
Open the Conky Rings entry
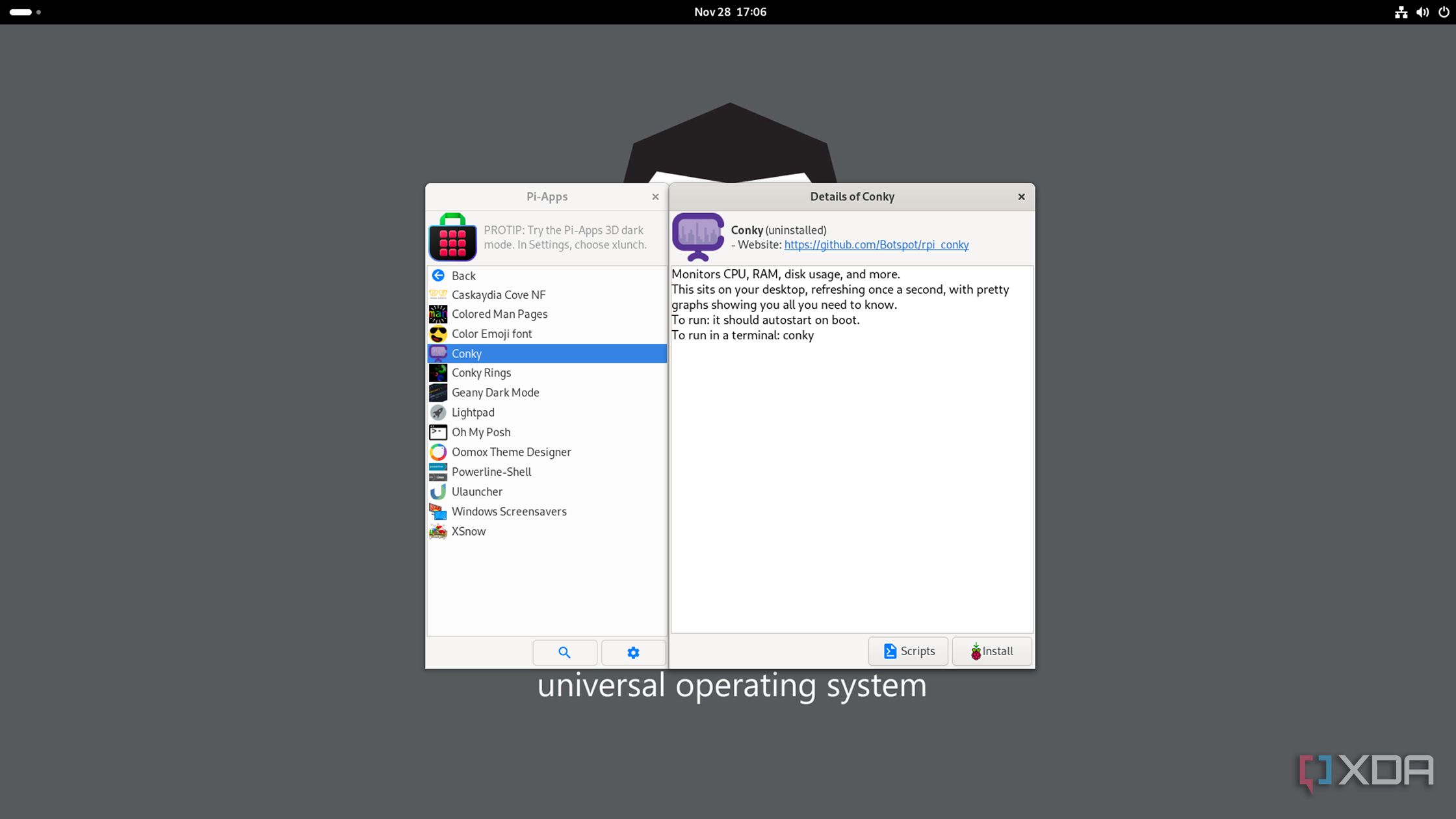pos(481,372)
